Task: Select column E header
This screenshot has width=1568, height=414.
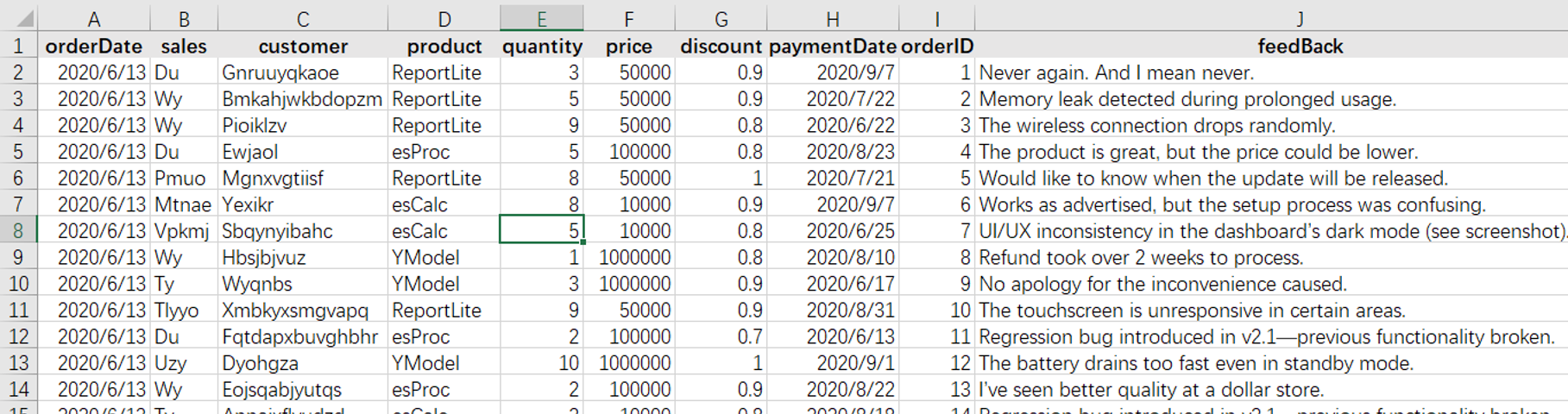Action: [541, 19]
